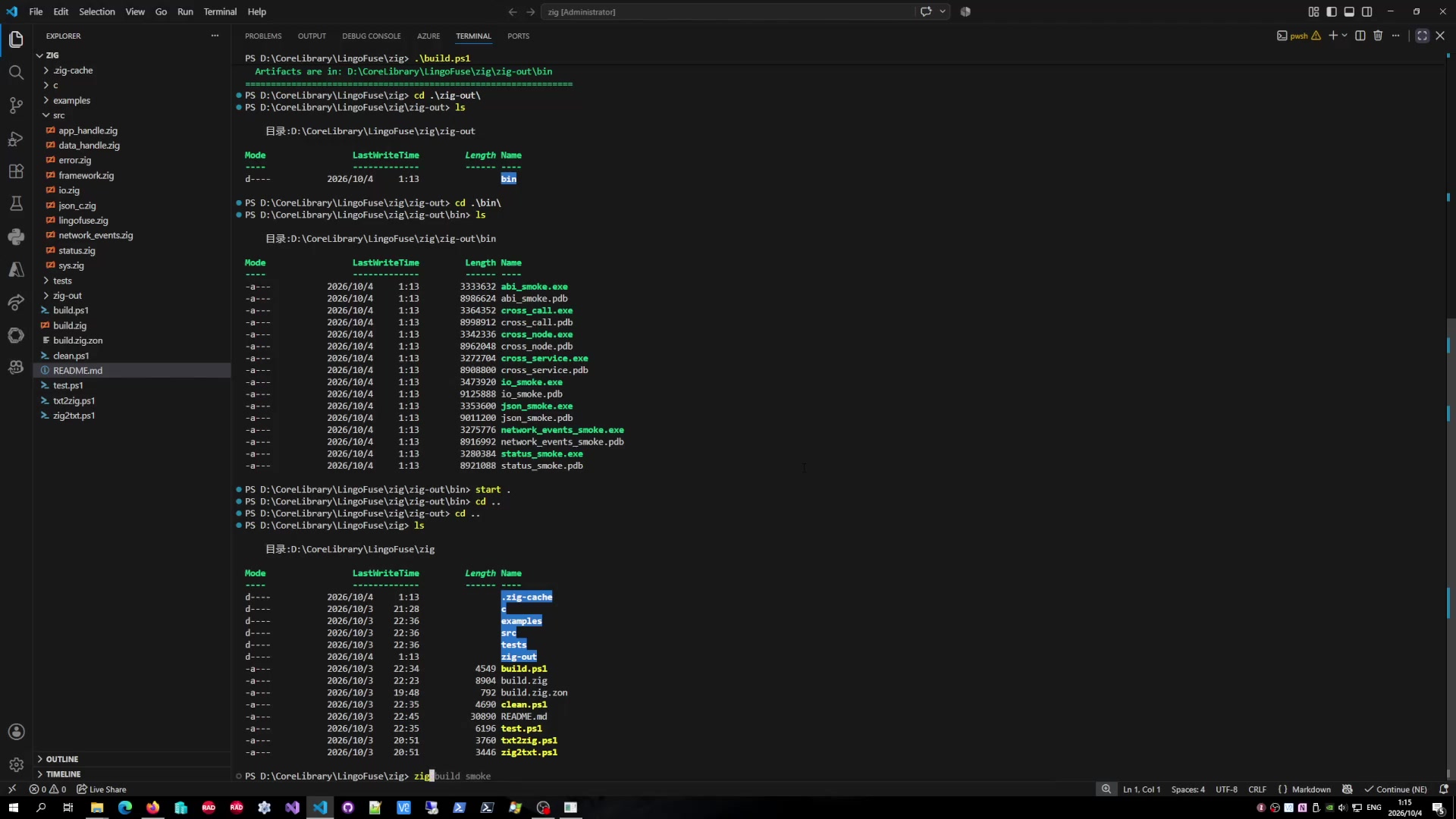
Task: Expand the zig-out folder
Action: tap(67, 296)
